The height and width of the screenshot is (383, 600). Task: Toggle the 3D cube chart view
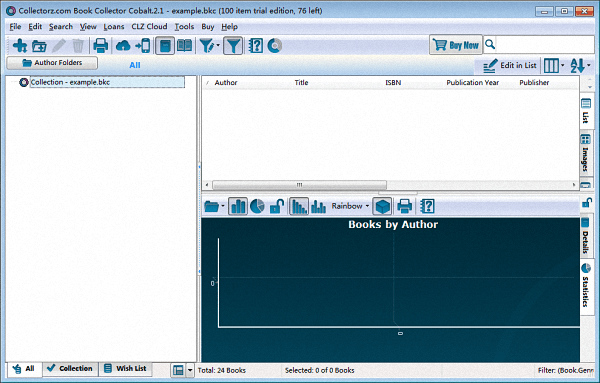coord(382,207)
